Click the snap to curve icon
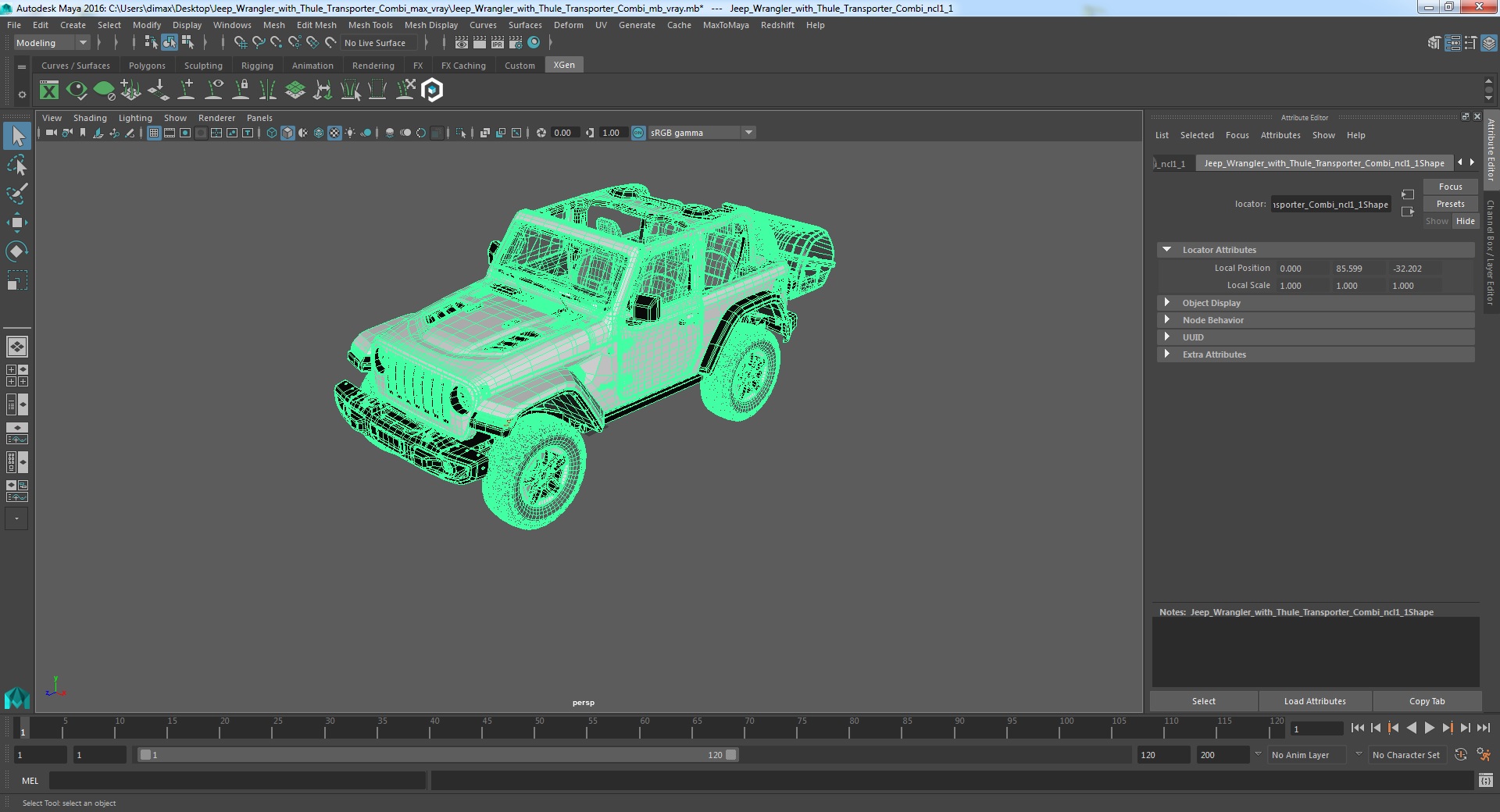 (259, 43)
